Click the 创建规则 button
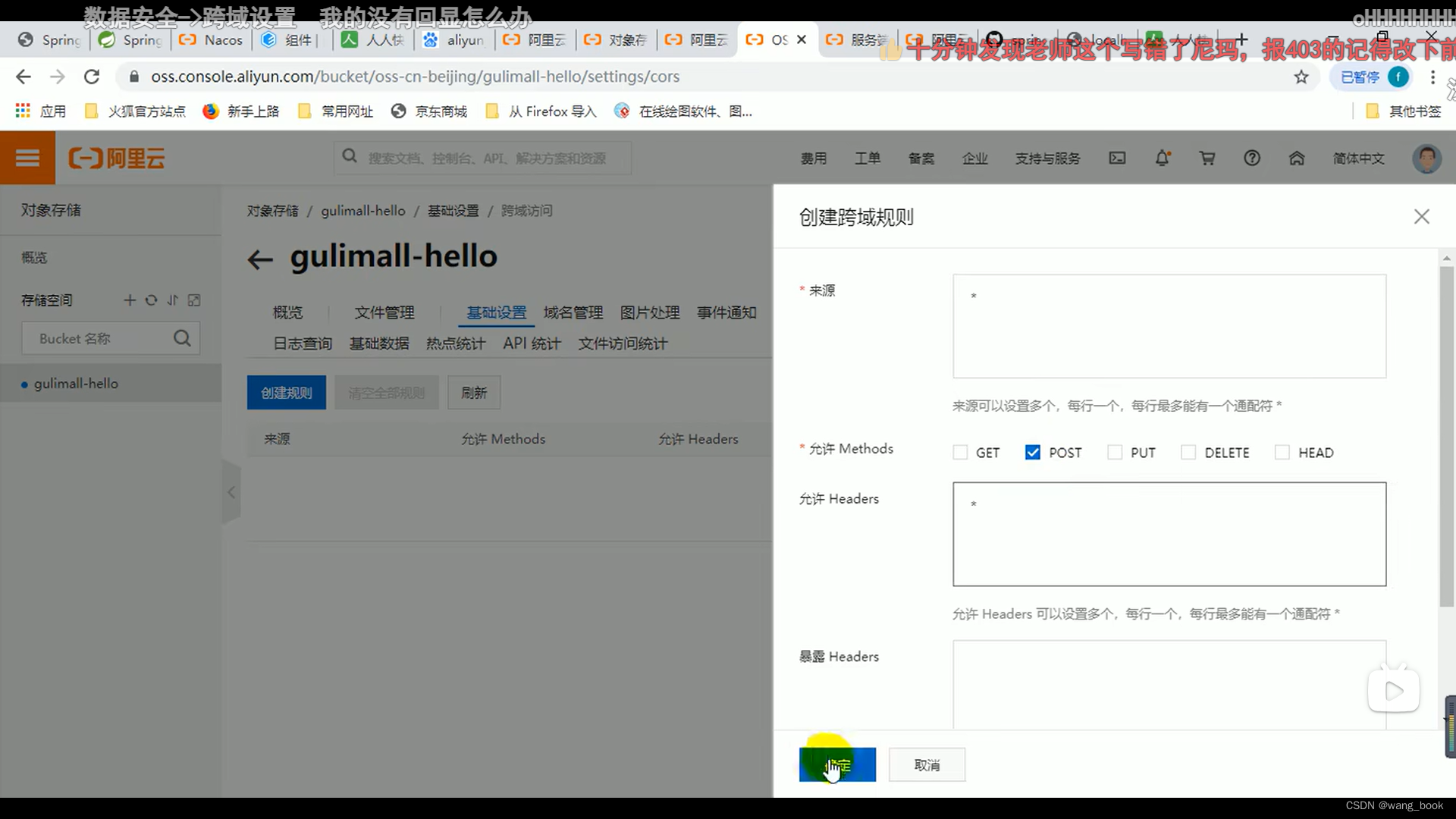 [287, 393]
